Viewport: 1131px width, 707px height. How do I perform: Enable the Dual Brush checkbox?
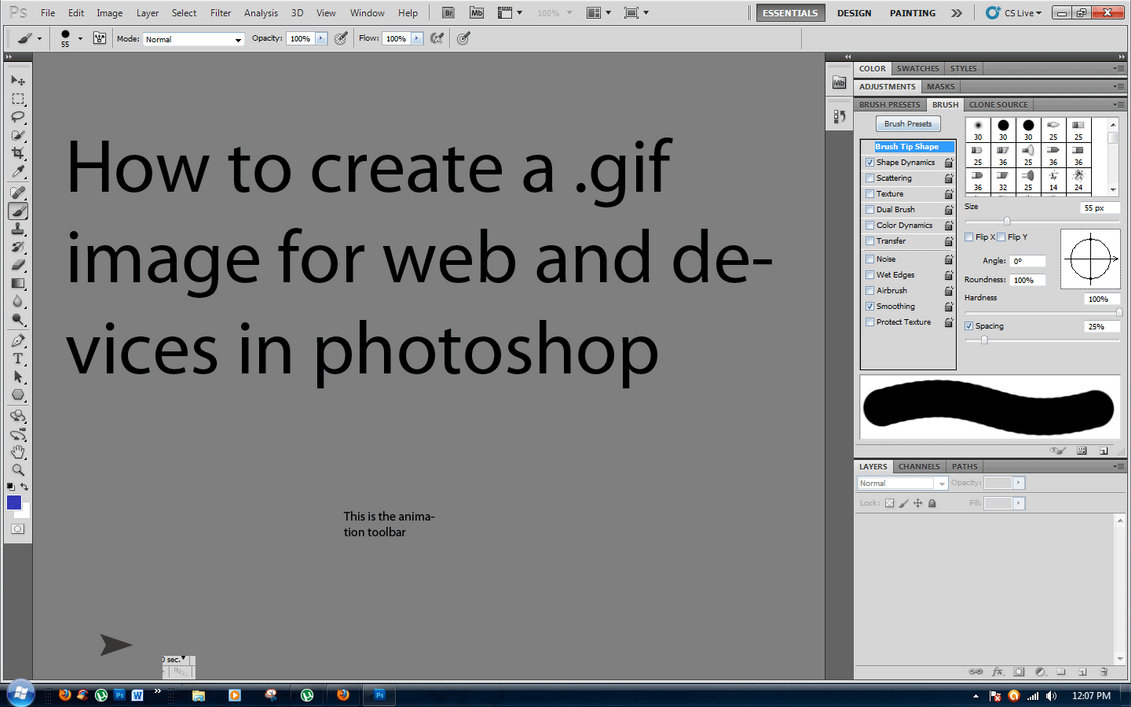(x=870, y=209)
